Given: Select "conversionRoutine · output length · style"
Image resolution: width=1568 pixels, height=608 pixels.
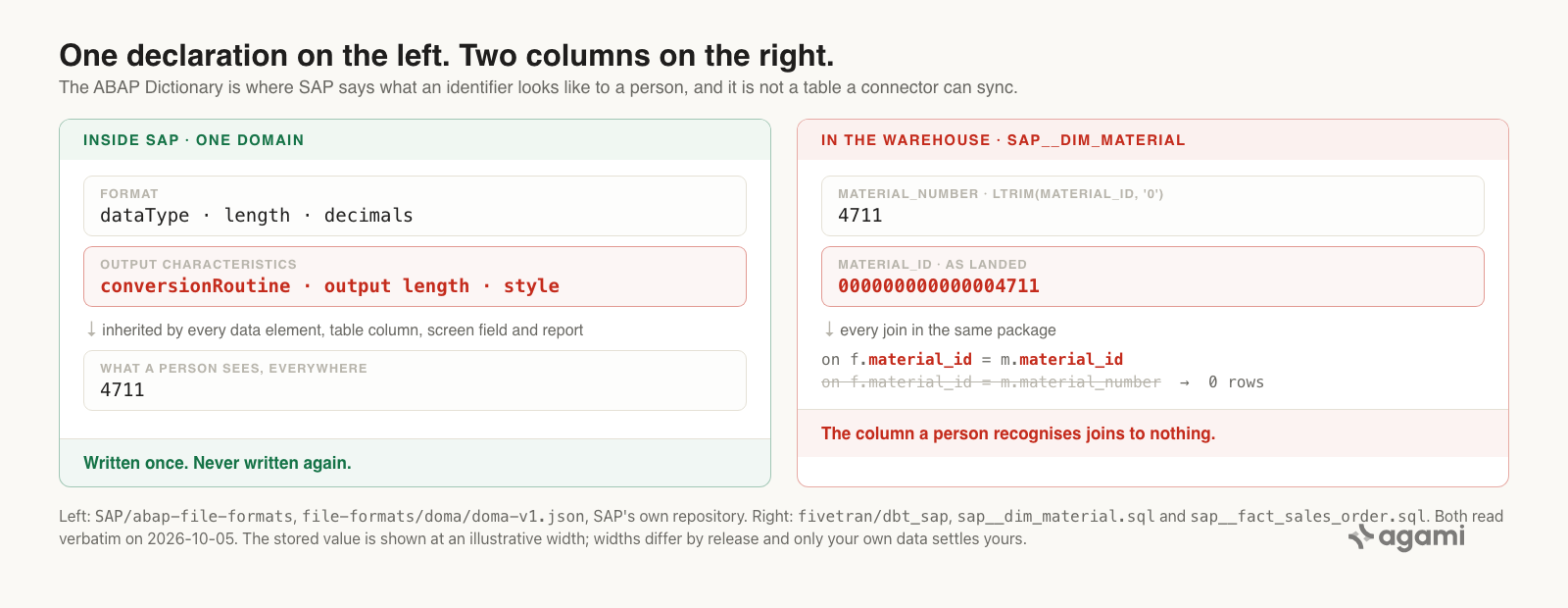Looking at the screenshot, I should pyautogui.click(x=329, y=286).
